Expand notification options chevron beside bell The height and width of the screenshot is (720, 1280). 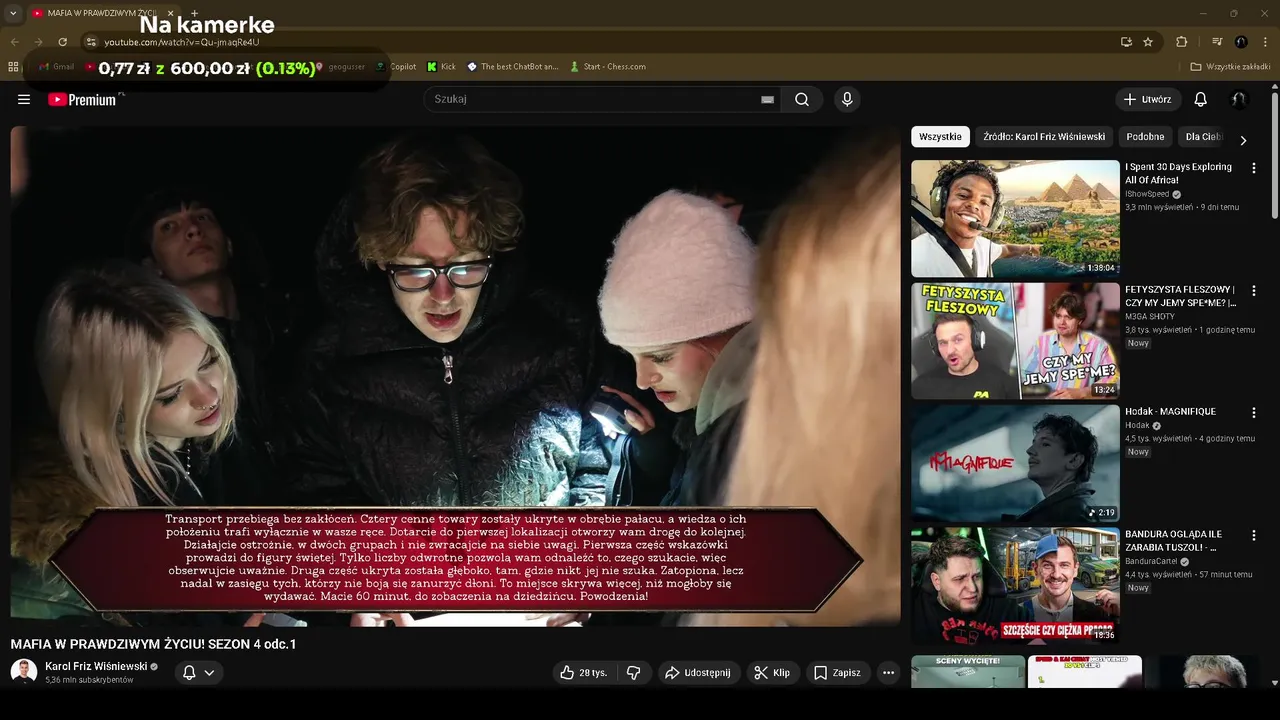[x=209, y=673]
